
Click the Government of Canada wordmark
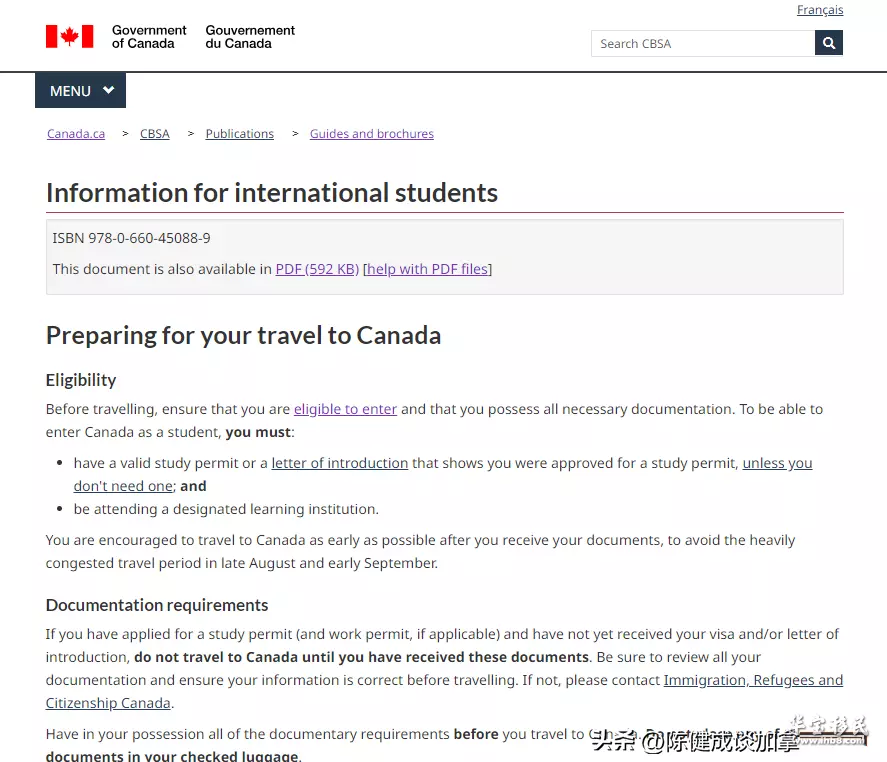(x=149, y=37)
